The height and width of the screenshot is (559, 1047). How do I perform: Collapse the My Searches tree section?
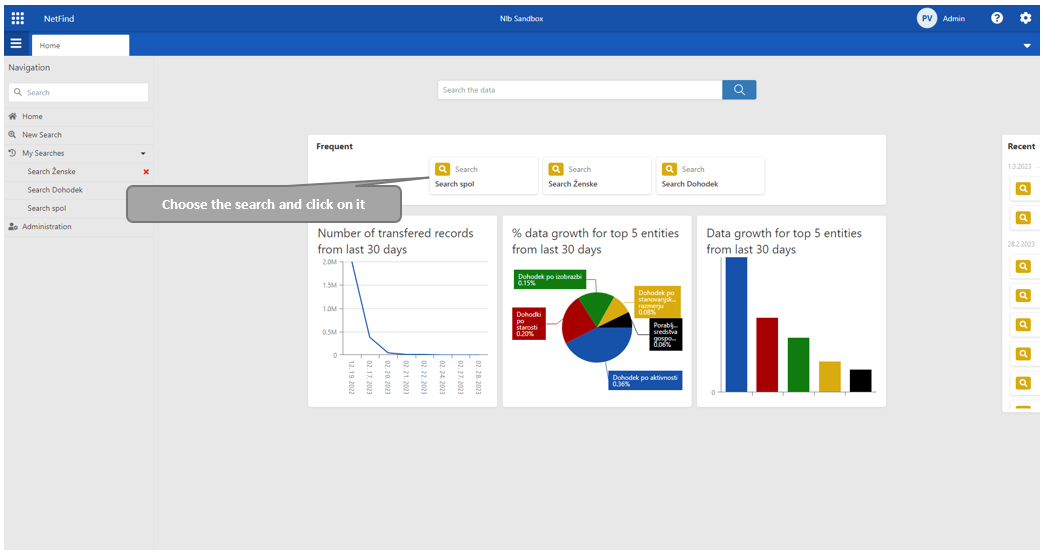143,154
